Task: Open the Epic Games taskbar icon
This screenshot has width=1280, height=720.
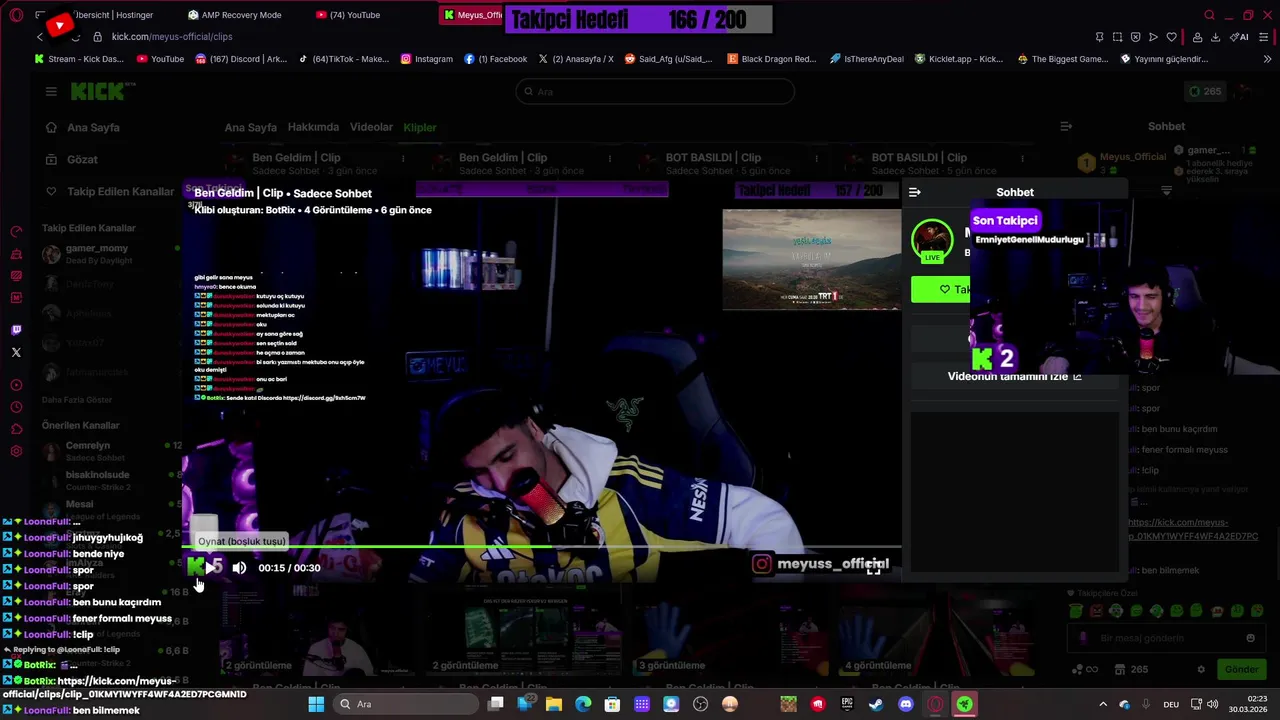Action: tap(847, 704)
